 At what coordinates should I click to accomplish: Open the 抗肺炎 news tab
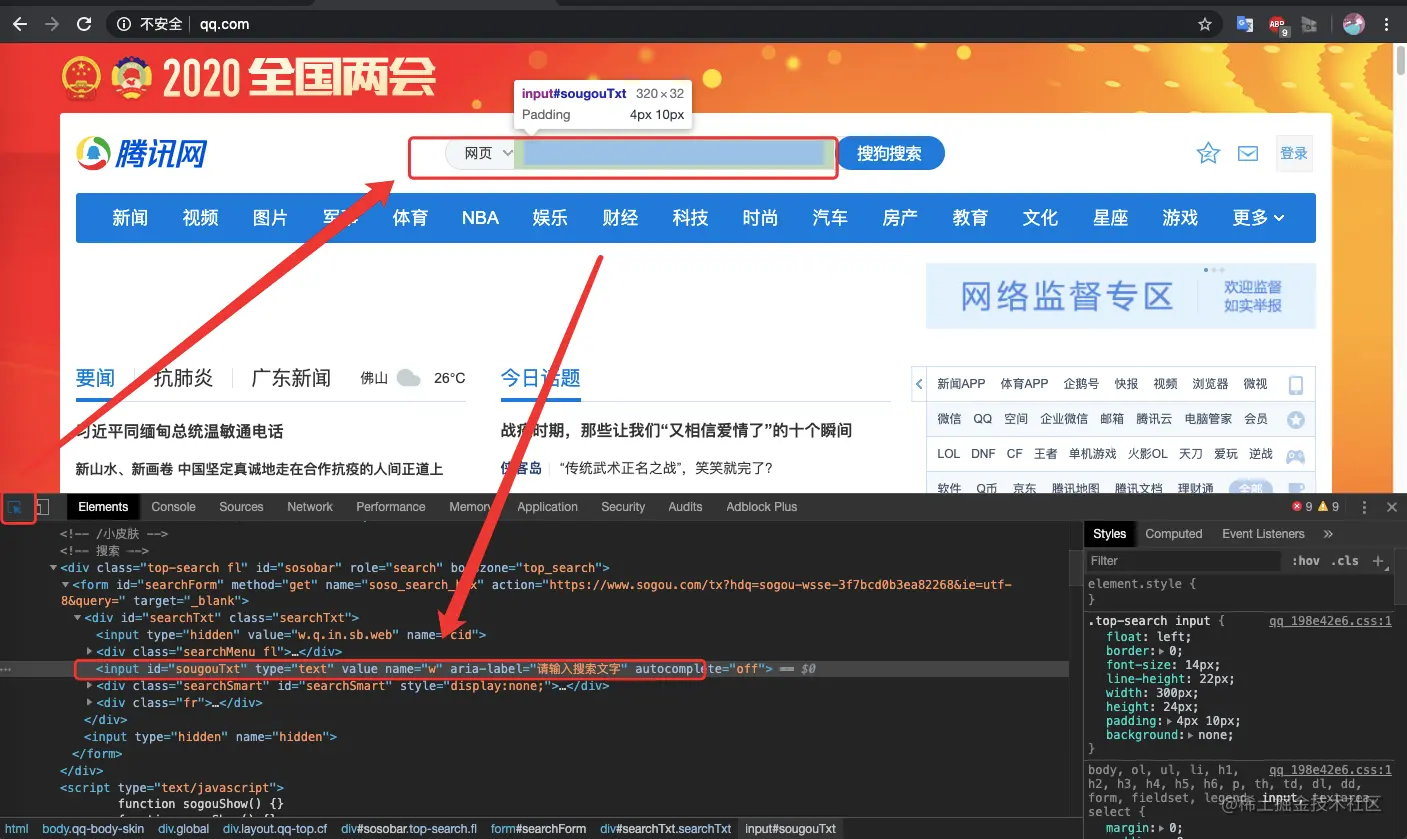point(183,378)
